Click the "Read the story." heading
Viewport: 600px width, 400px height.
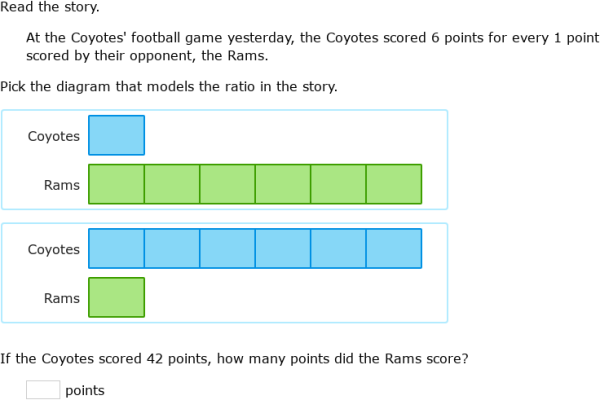[50, 7]
